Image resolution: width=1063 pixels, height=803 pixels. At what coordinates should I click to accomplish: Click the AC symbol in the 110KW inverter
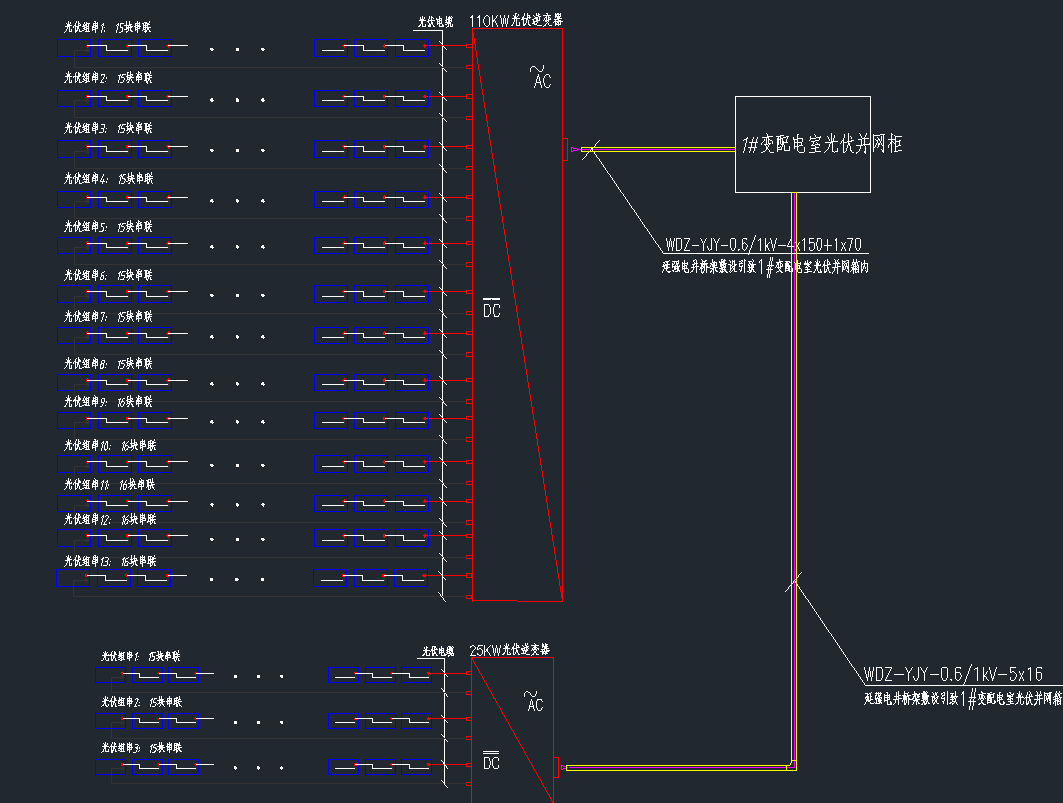click(x=541, y=78)
